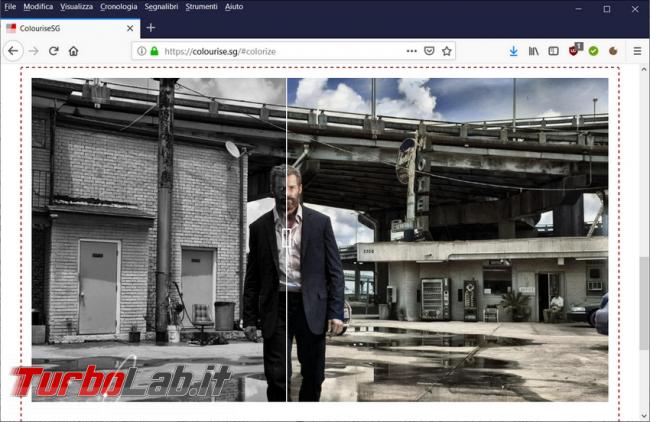Screen dimensions: 650x422
Task: Open the Aiuto menu
Action: pyautogui.click(x=234, y=7)
